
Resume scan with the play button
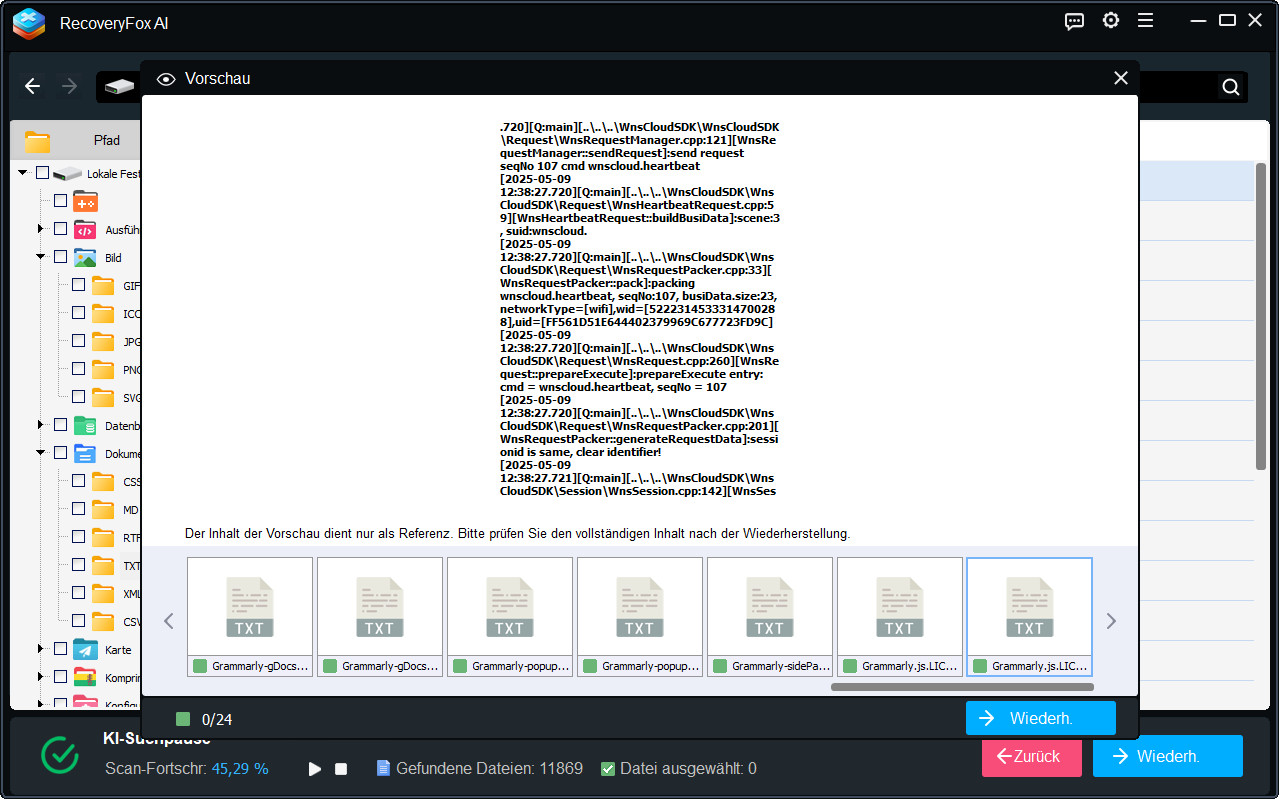point(315,769)
